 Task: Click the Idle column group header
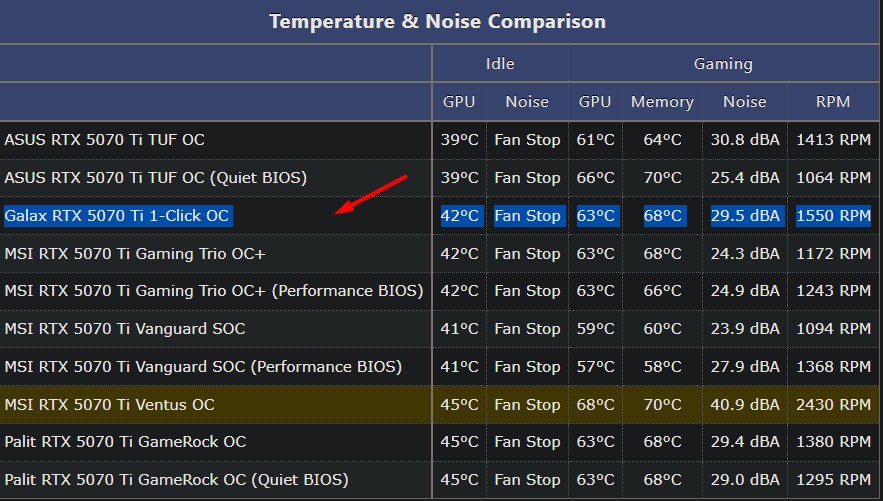[500, 64]
